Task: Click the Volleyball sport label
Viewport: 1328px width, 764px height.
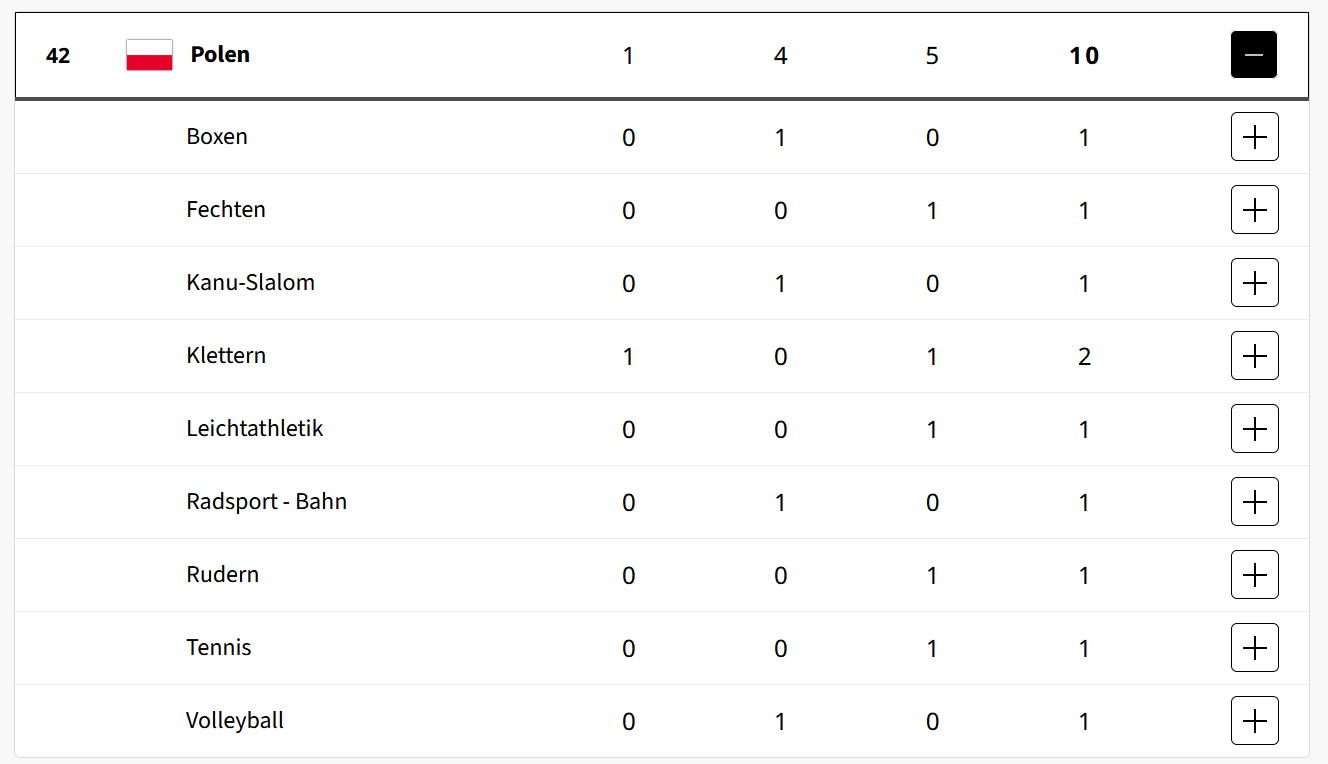Action: pos(235,721)
